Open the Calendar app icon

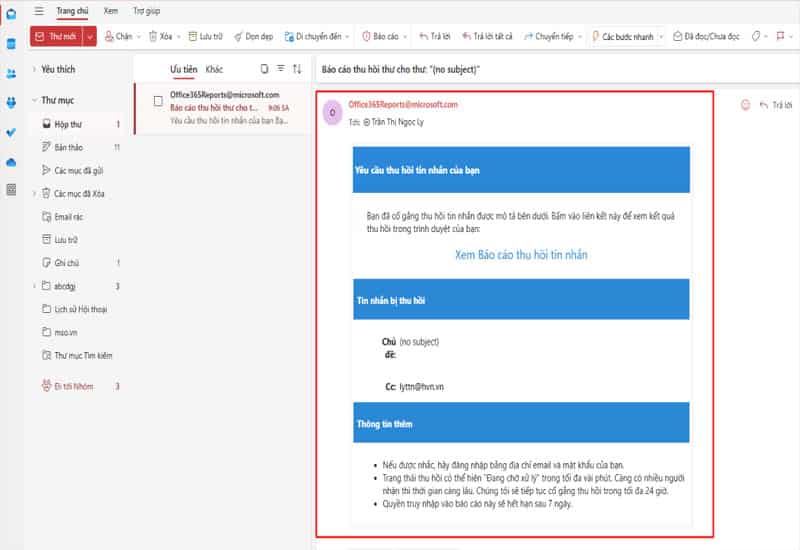click(11, 44)
